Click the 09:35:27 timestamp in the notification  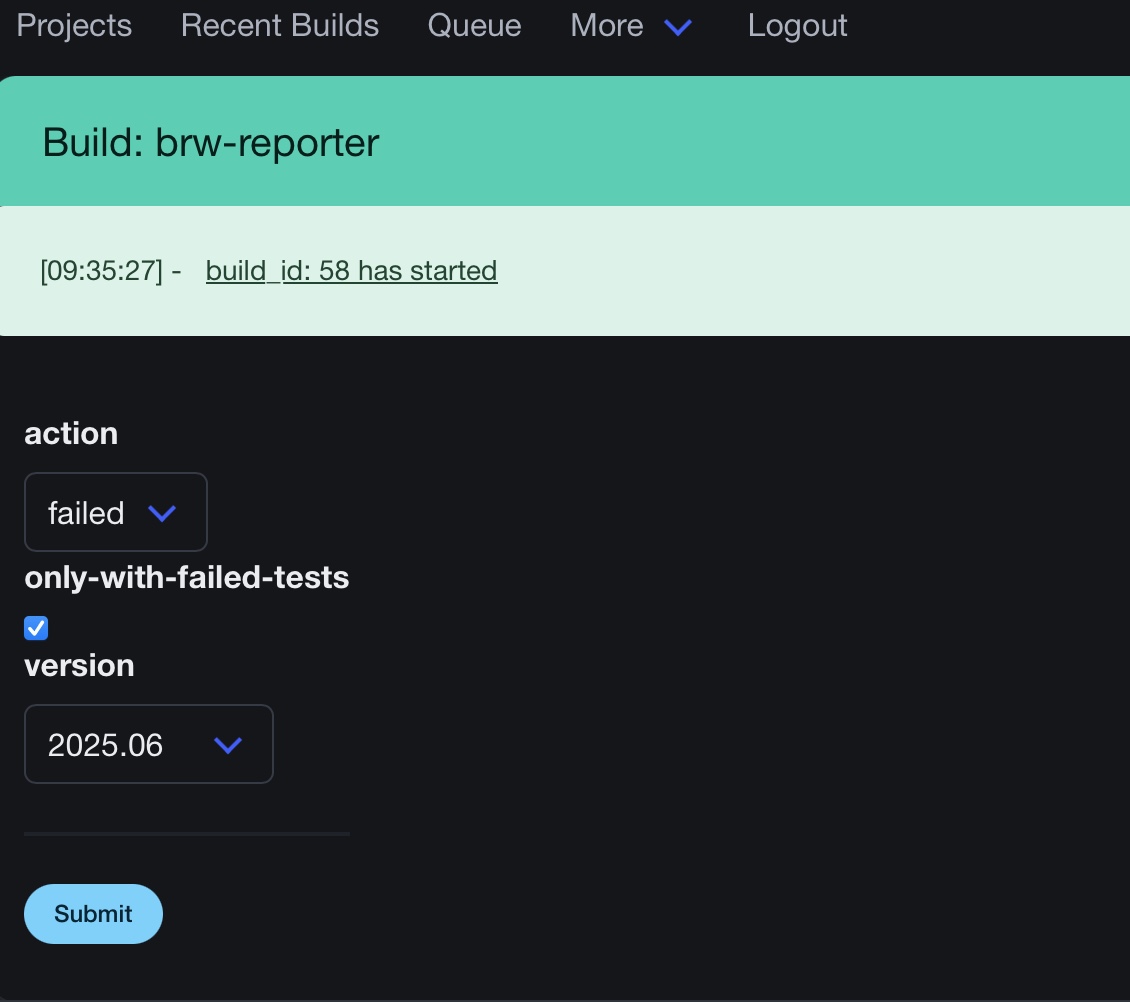pyautogui.click(x=101, y=271)
